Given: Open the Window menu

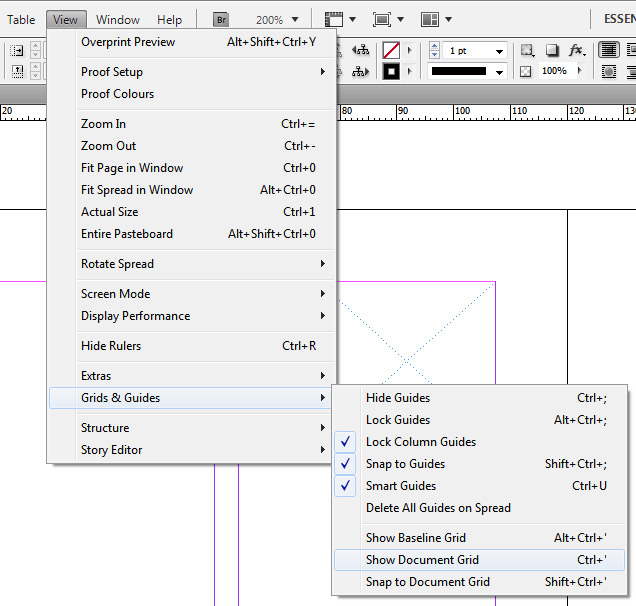Looking at the screenshot, I should (118, 19).
